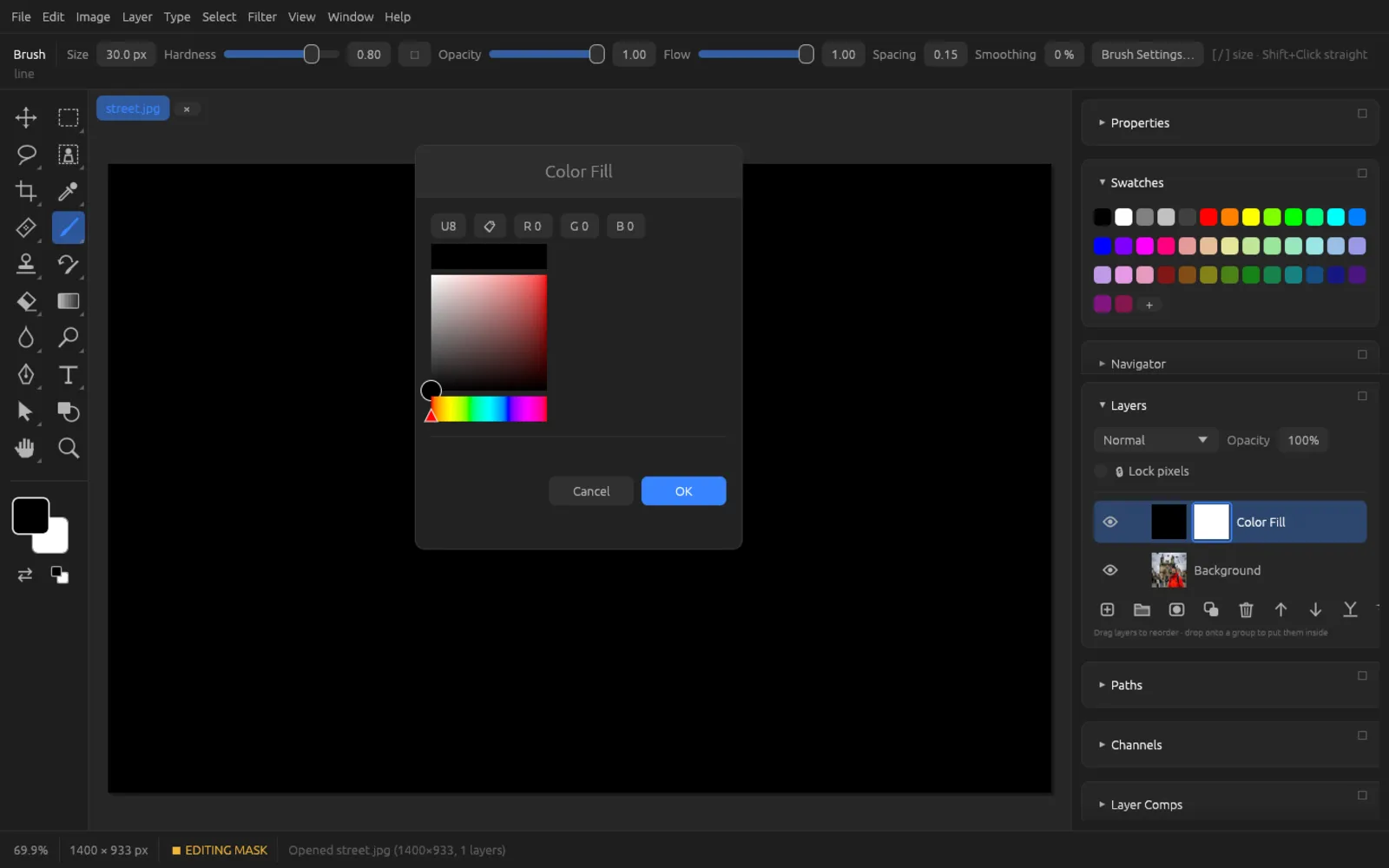Image resolution: width=1389 pixels, height=868 pixels.
Task: Add a new layer
Action: 1107,609
